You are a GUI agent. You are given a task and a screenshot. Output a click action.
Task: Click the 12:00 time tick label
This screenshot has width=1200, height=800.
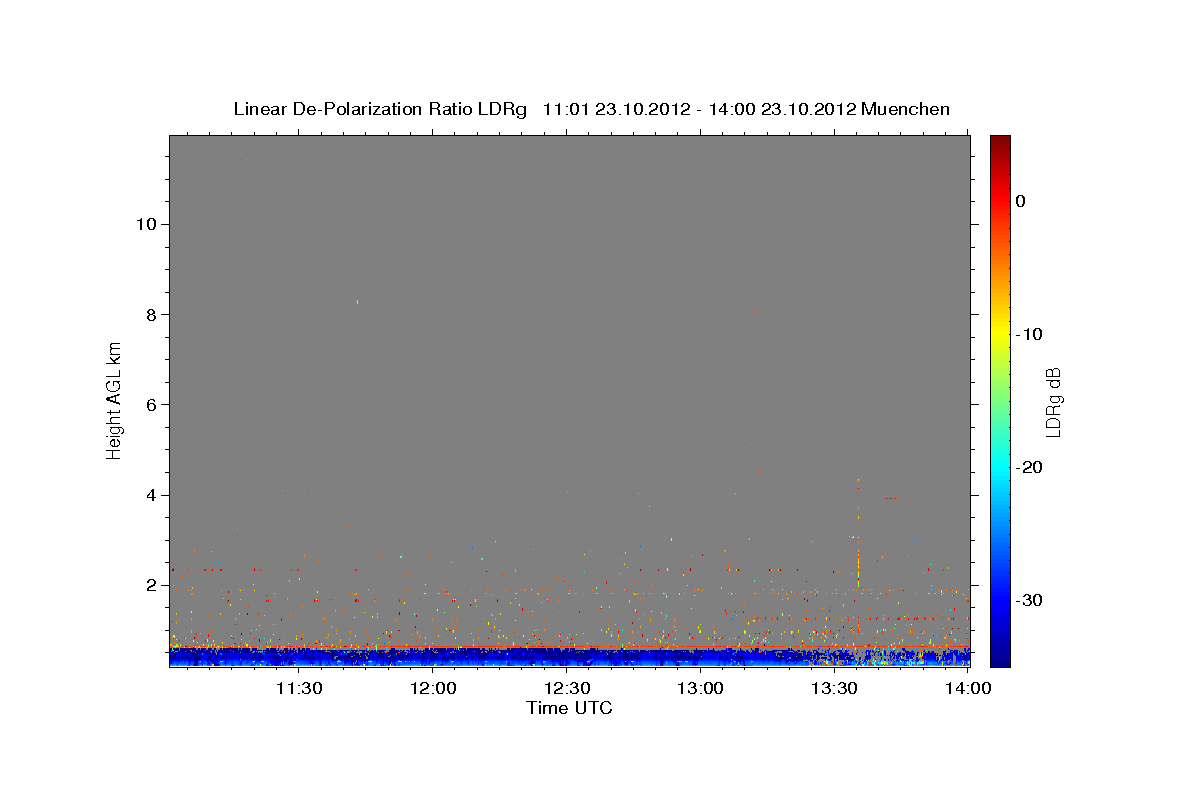tap(433, 688)
